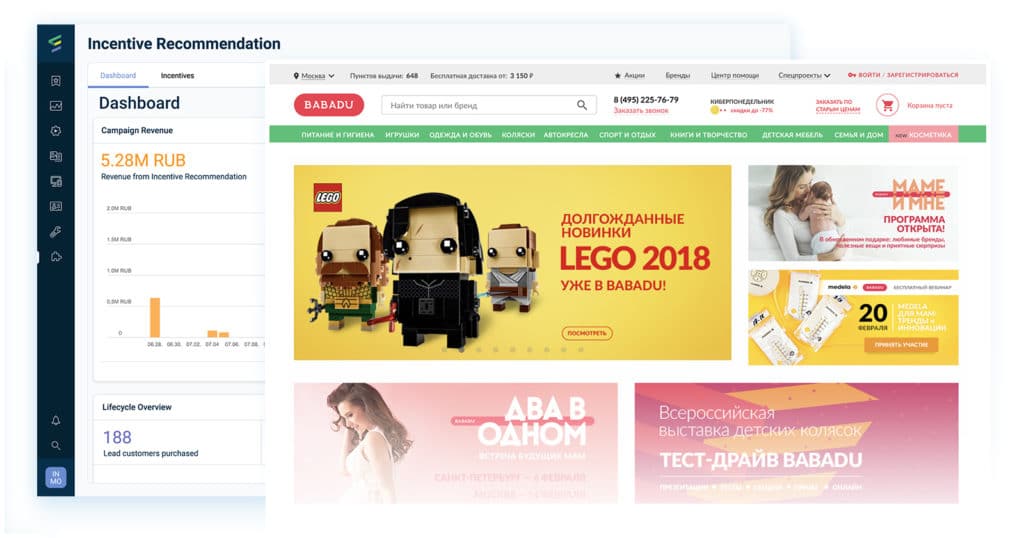Expand the Спецпроекты dropdown
The width and height of the screenshot is (1024, 538).
tap(804, 76)
